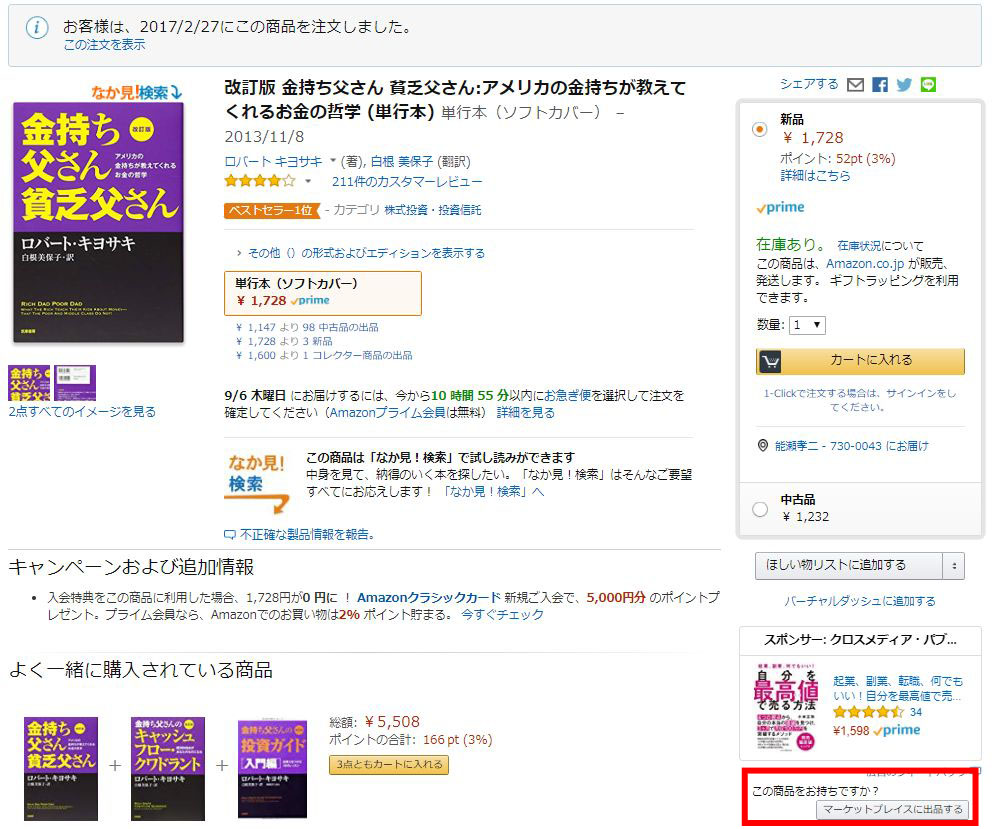992x829 pixels.
Task: Expand the star rating breakdown arrow
Action: click(307, 182)
